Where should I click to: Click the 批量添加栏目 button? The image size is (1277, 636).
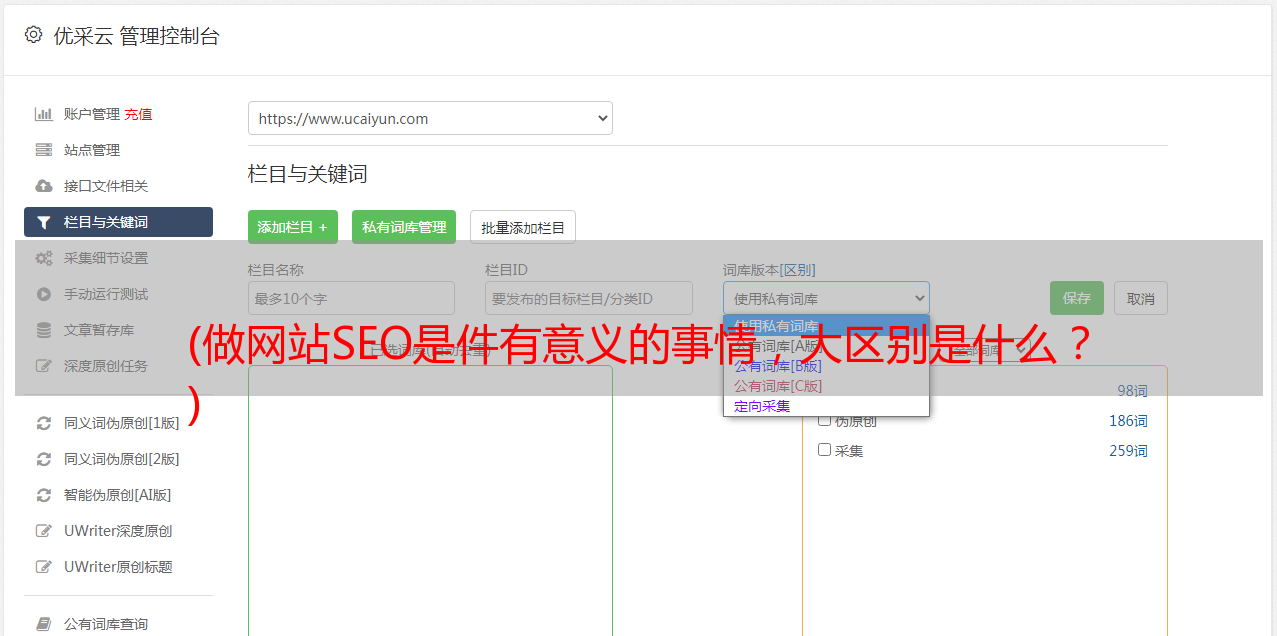pyautogui.click(x=523, y=227)
